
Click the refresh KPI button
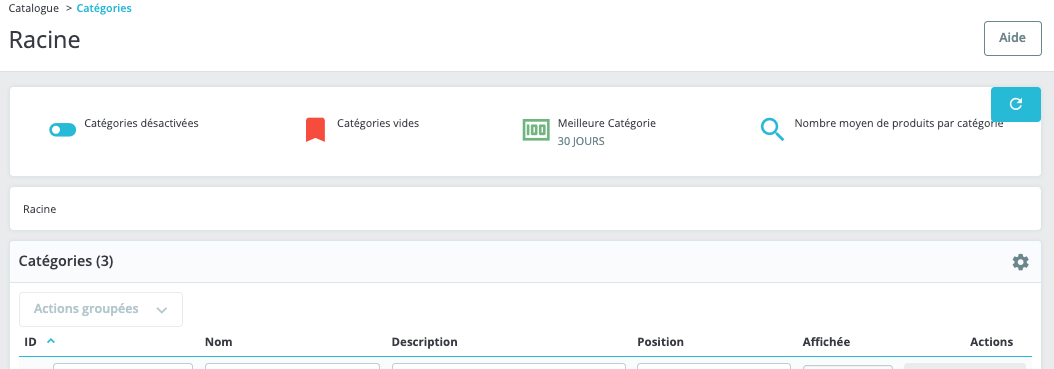click(1016, 104)
